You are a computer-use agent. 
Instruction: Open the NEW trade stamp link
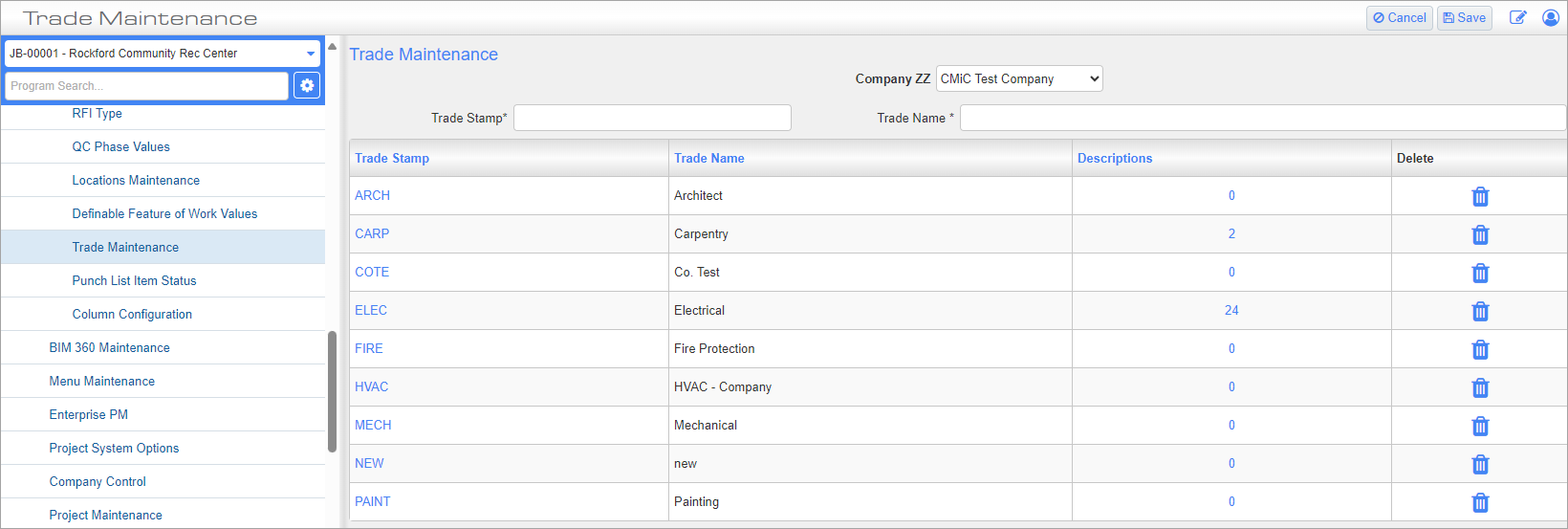(369, 463)
